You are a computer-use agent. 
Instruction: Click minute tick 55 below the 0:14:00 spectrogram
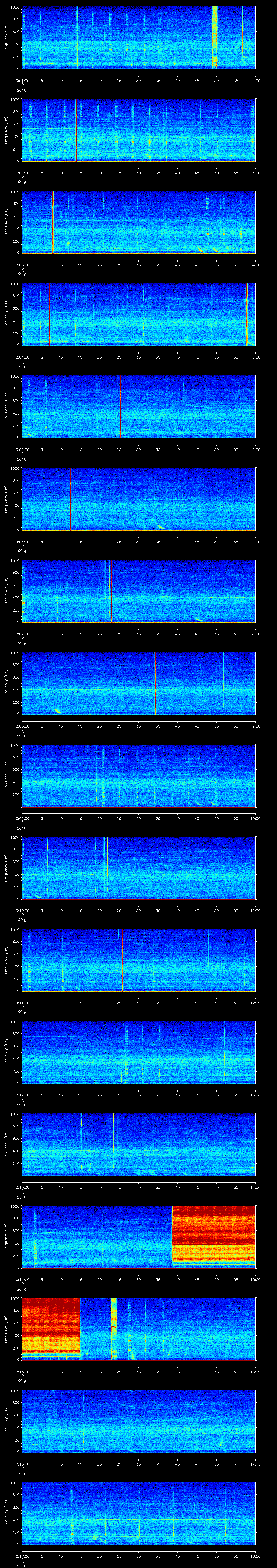(236, 1279)
